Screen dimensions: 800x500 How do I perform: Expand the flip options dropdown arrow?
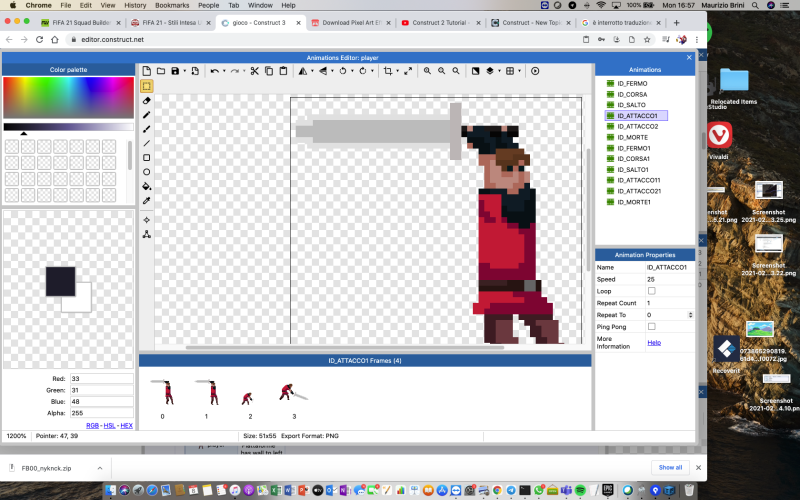(332, 71)
